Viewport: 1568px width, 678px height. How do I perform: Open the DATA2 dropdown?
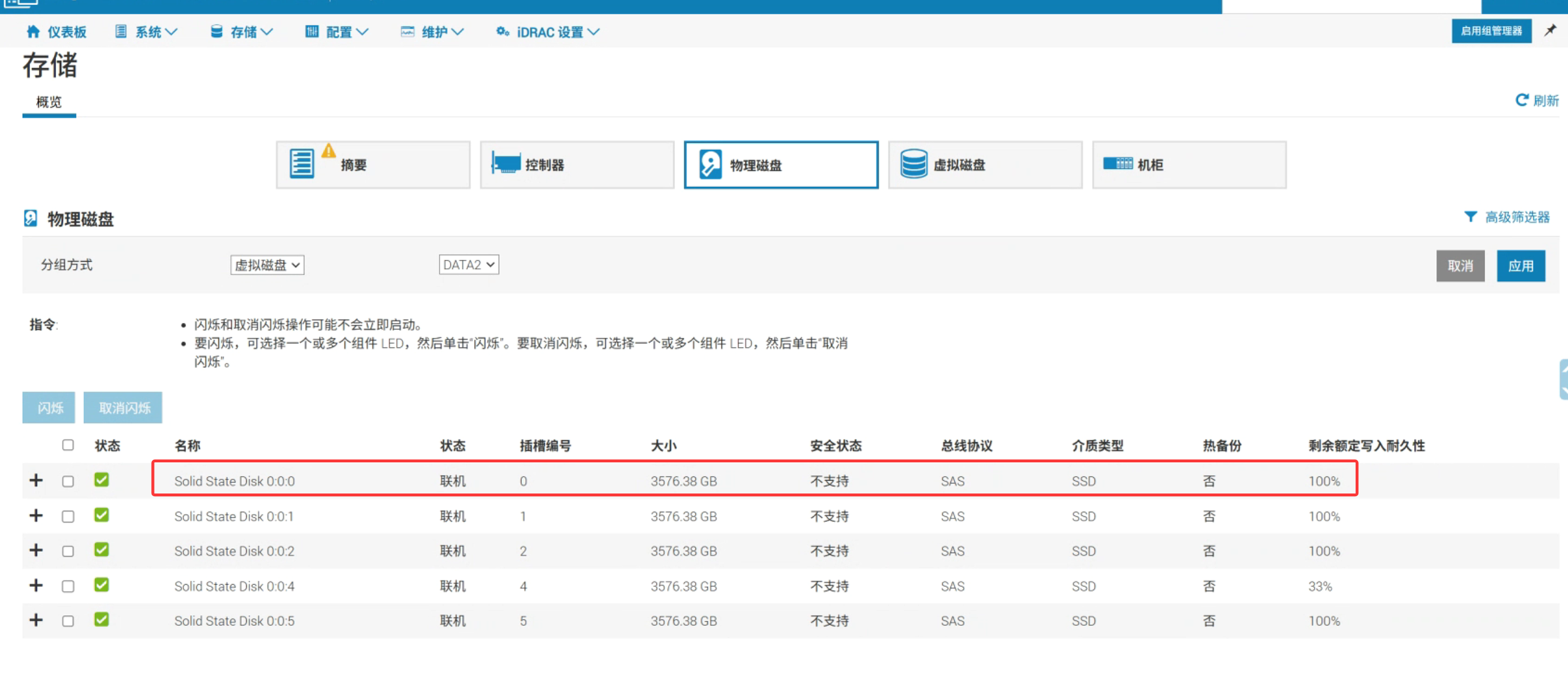(x=468, y=265)
